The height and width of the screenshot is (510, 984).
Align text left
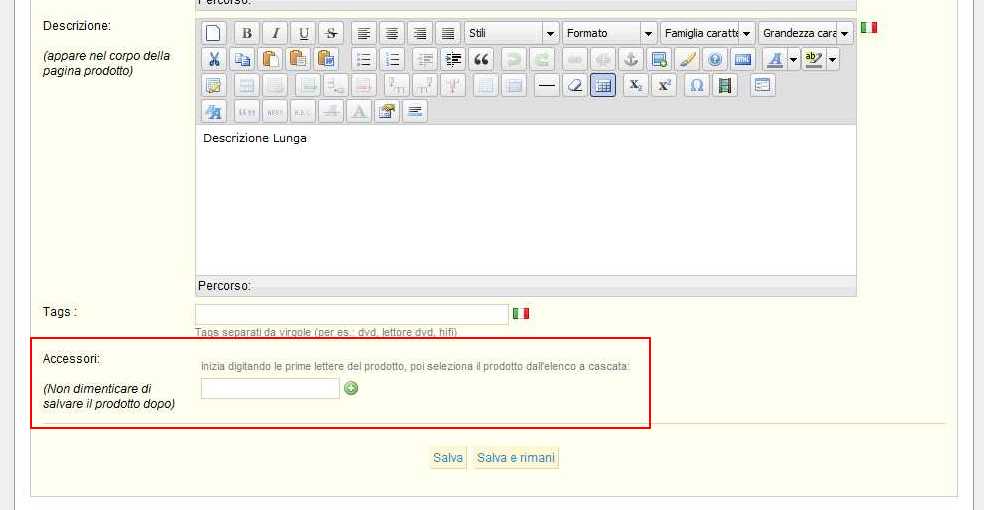tap(363, 33)
